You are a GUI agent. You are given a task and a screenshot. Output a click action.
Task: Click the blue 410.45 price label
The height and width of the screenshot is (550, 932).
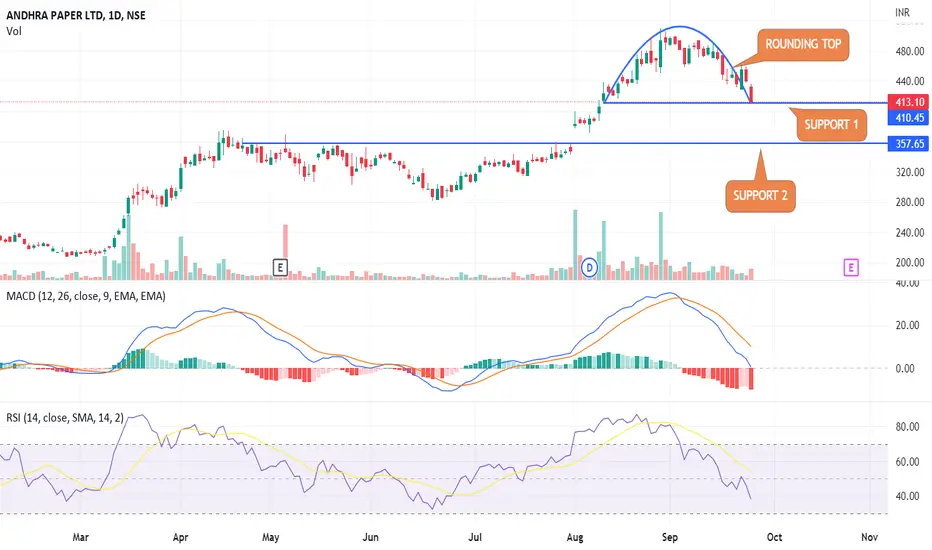(x=909, y=118)
